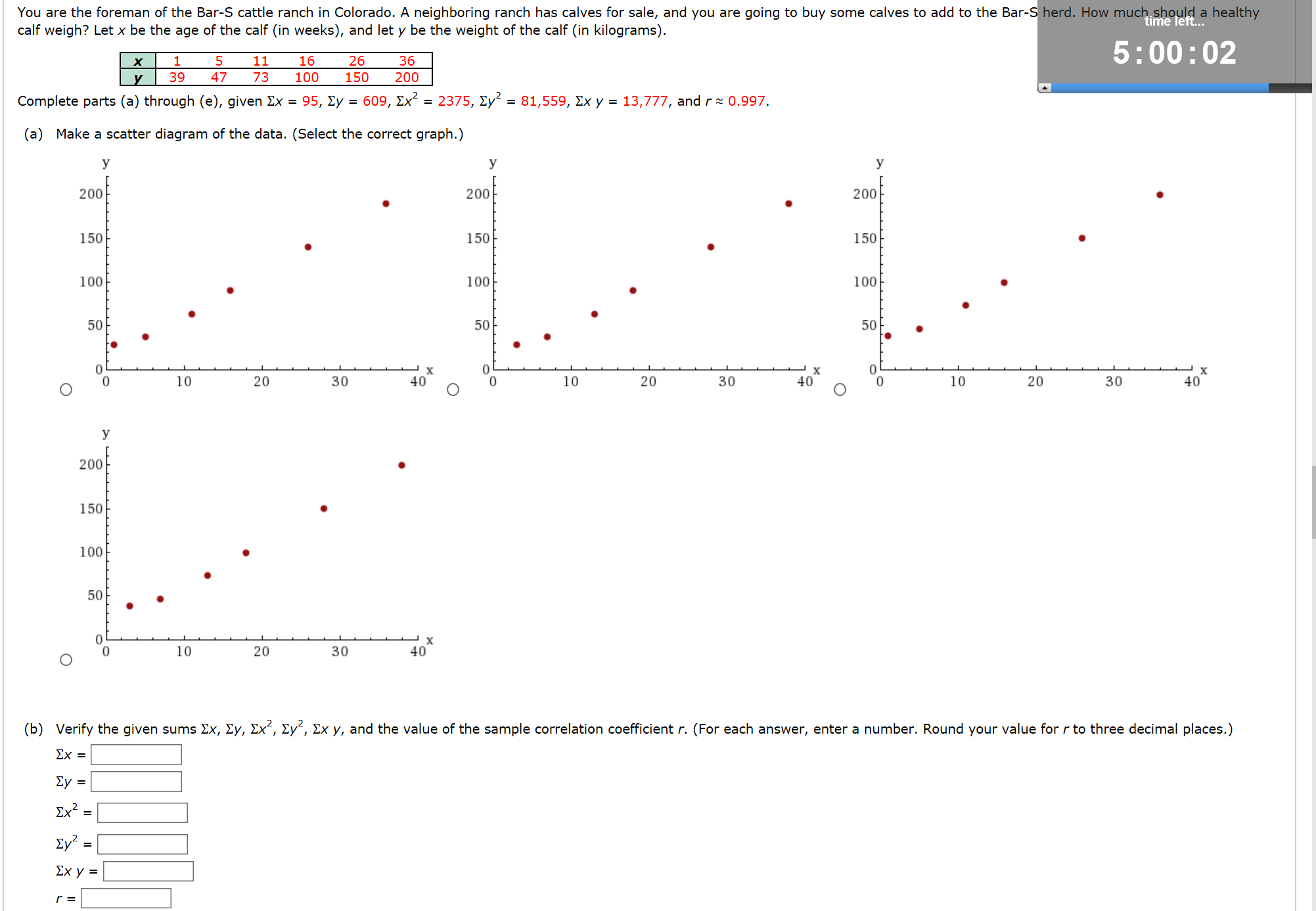Click the r ≈ 0.997 highlighted value

click(747, 101)
